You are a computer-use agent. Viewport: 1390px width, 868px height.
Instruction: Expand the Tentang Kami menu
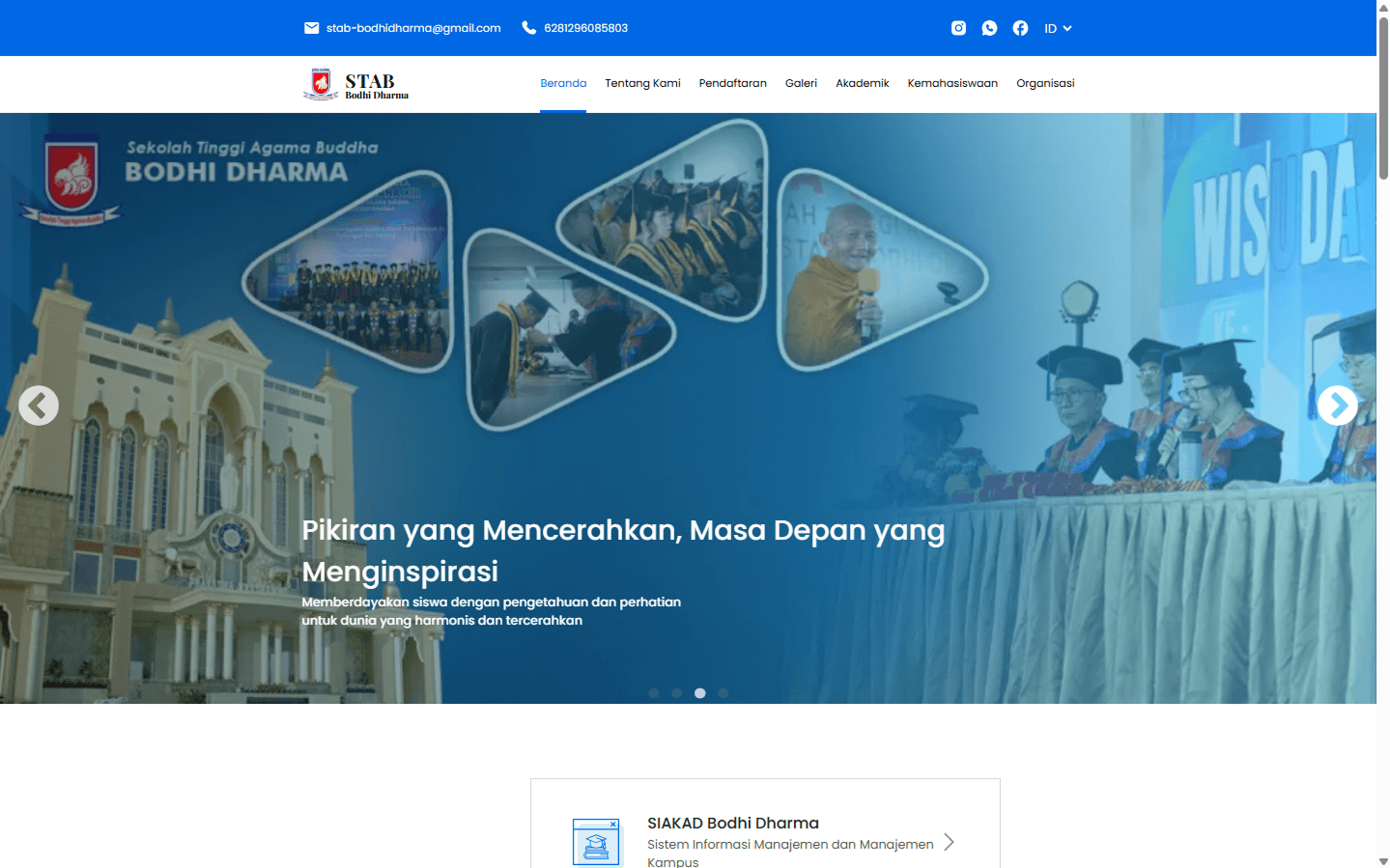pyautogui.click(x=642, y=84)
